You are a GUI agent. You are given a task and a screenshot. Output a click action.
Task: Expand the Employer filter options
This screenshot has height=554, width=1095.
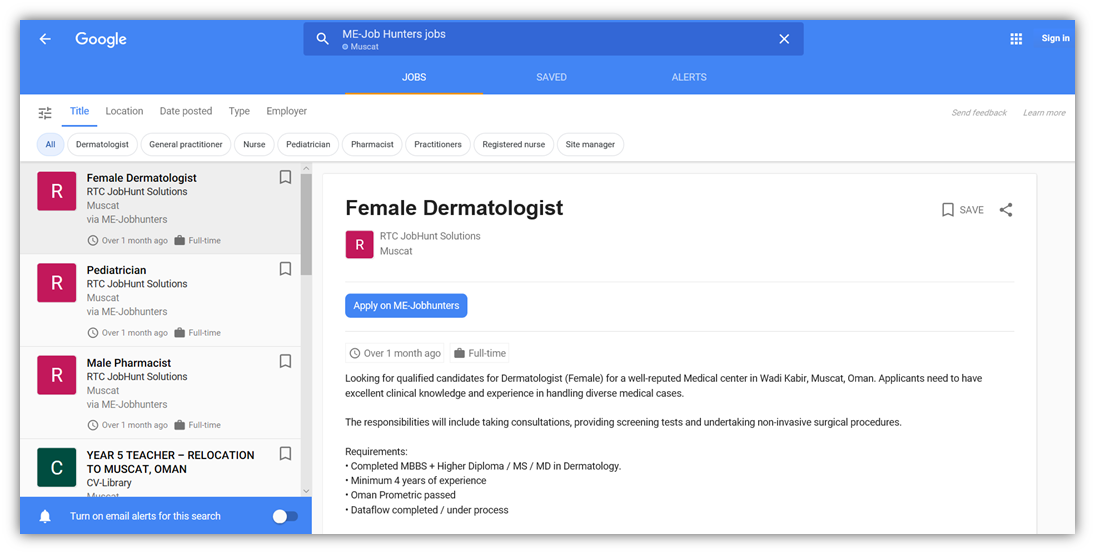pyautogui.click(x=286, y=111)
